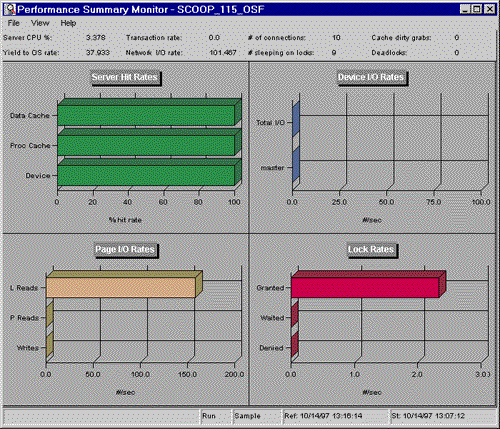Open the Help menu
The height and width of the screenshot is (429, 500).
(68, 23)
